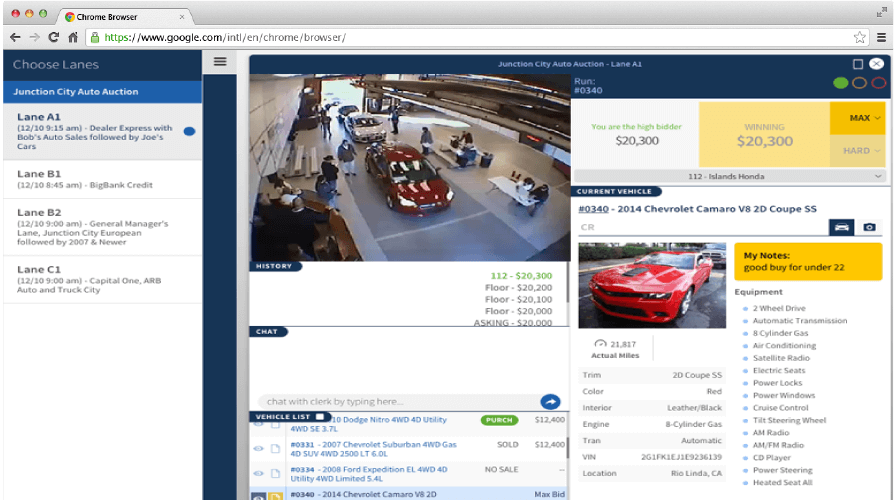The height and width of the screenshot is (500, 894).
Task: Click the 'Rio Linda, CA' location value
Action: (696, 473)
